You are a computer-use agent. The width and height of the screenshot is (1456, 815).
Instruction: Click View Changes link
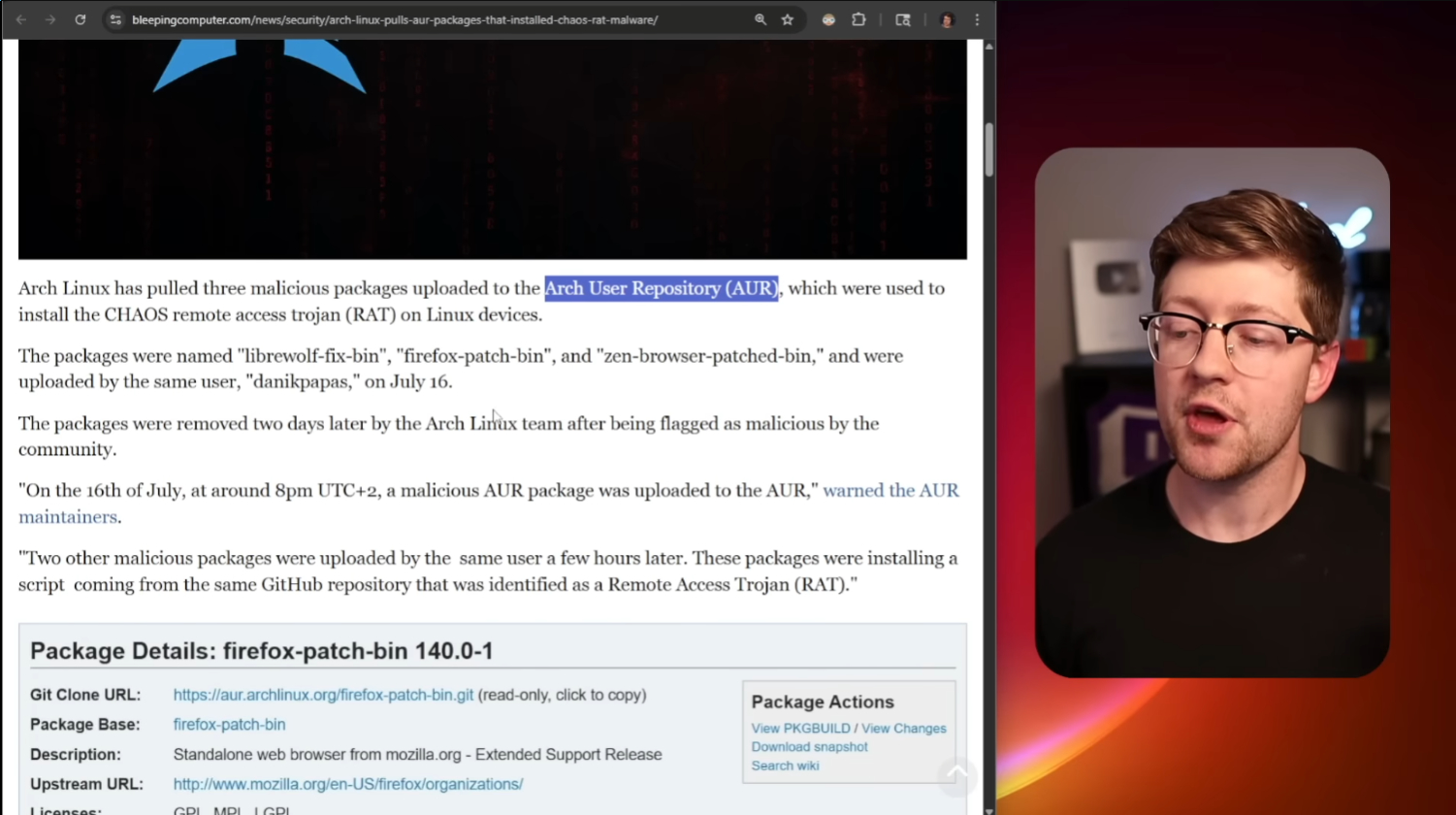pos(904,729)
